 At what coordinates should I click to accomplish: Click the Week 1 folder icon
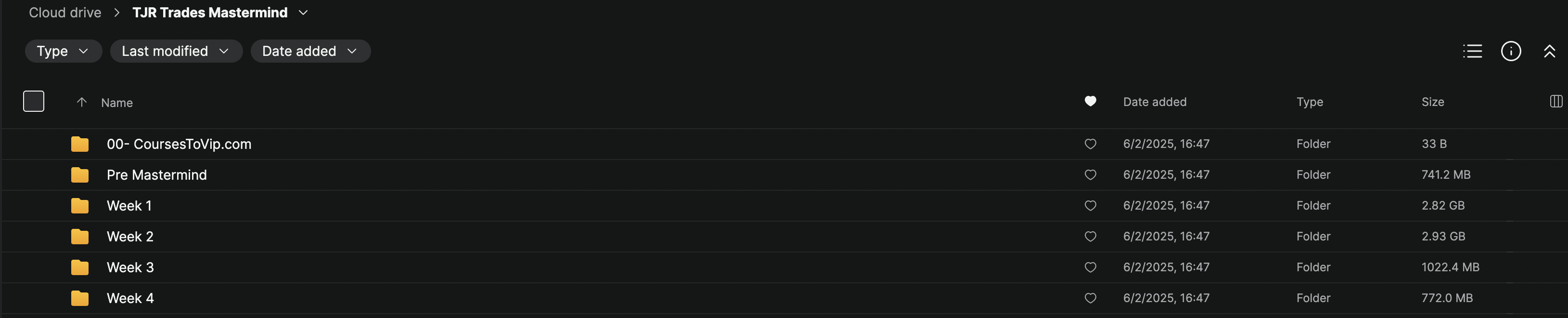(x=80, y=206)
